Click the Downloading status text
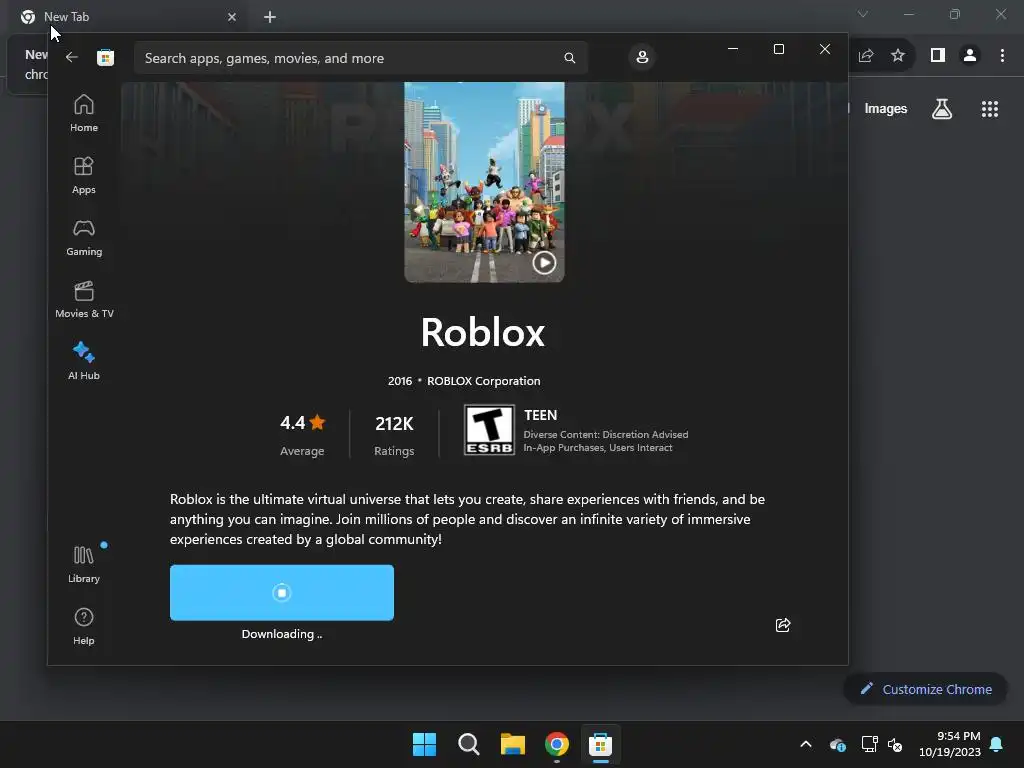 point(281,633)
